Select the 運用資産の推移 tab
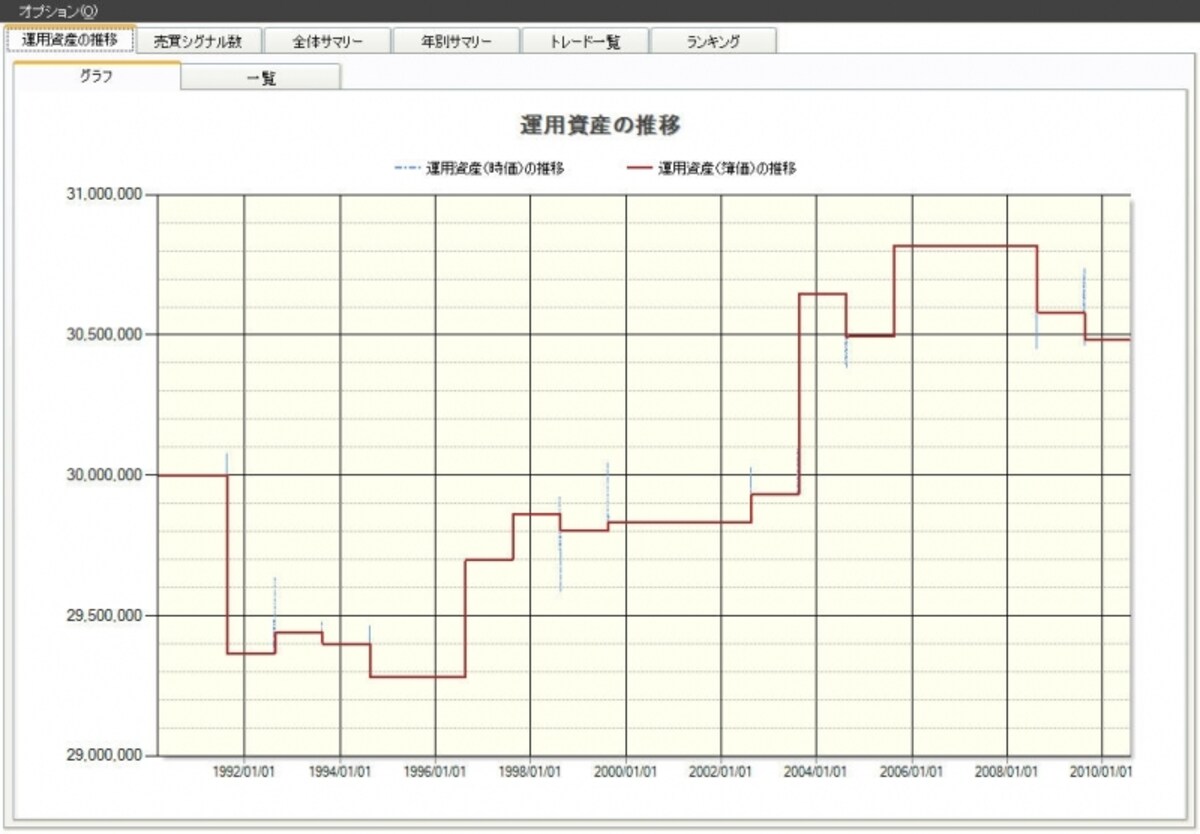Screen dimensions: 1200x834 point(70,40)
